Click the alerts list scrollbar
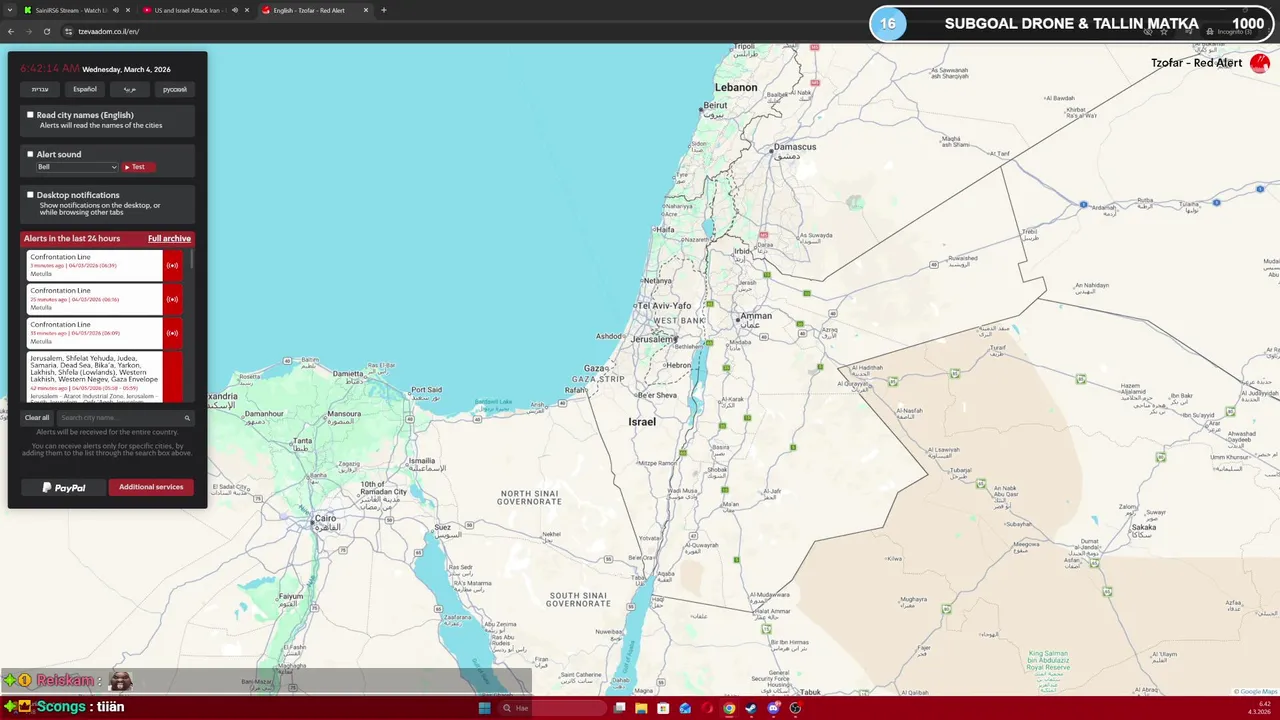 [191, 260]
